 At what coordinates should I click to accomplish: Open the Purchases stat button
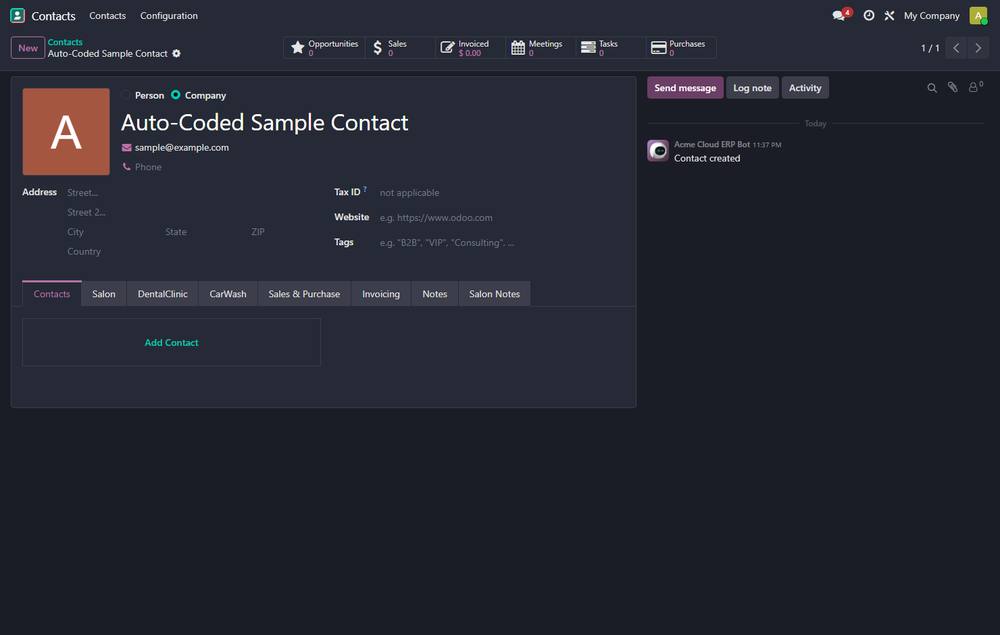click(x=680, y=48)
